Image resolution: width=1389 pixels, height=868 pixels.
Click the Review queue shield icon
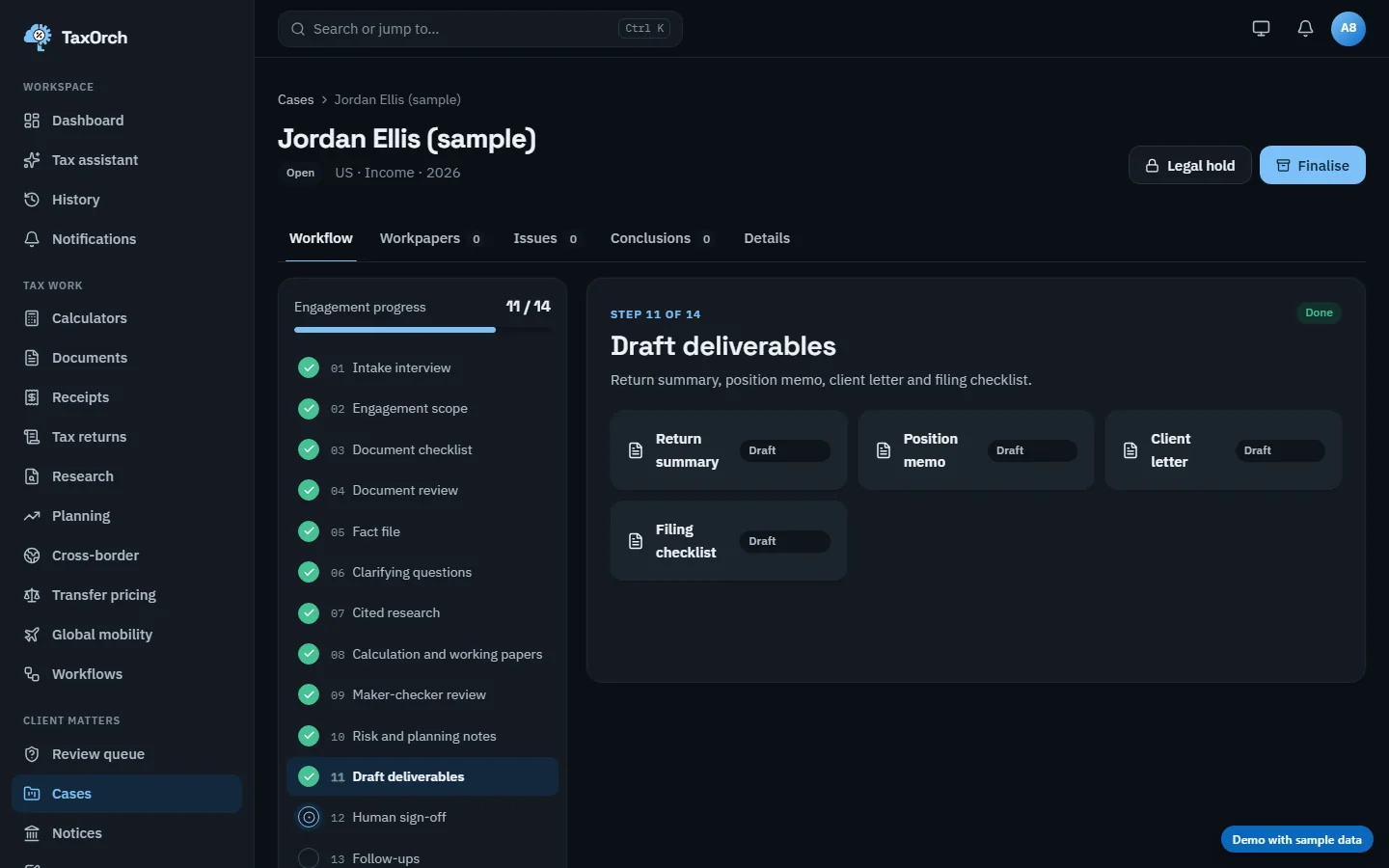point(32,754)
